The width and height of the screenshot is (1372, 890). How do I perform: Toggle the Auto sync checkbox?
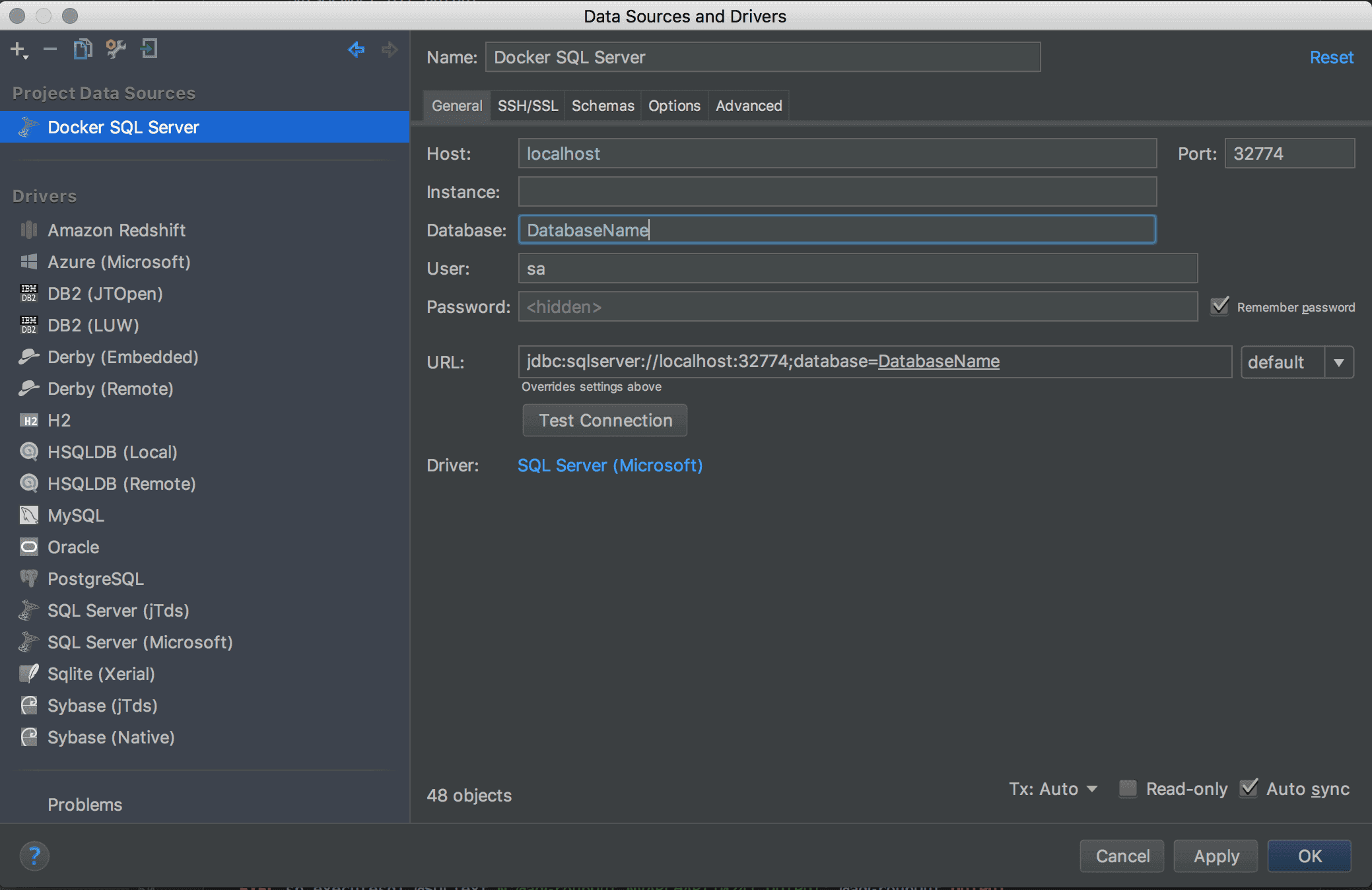point(1249,788)
